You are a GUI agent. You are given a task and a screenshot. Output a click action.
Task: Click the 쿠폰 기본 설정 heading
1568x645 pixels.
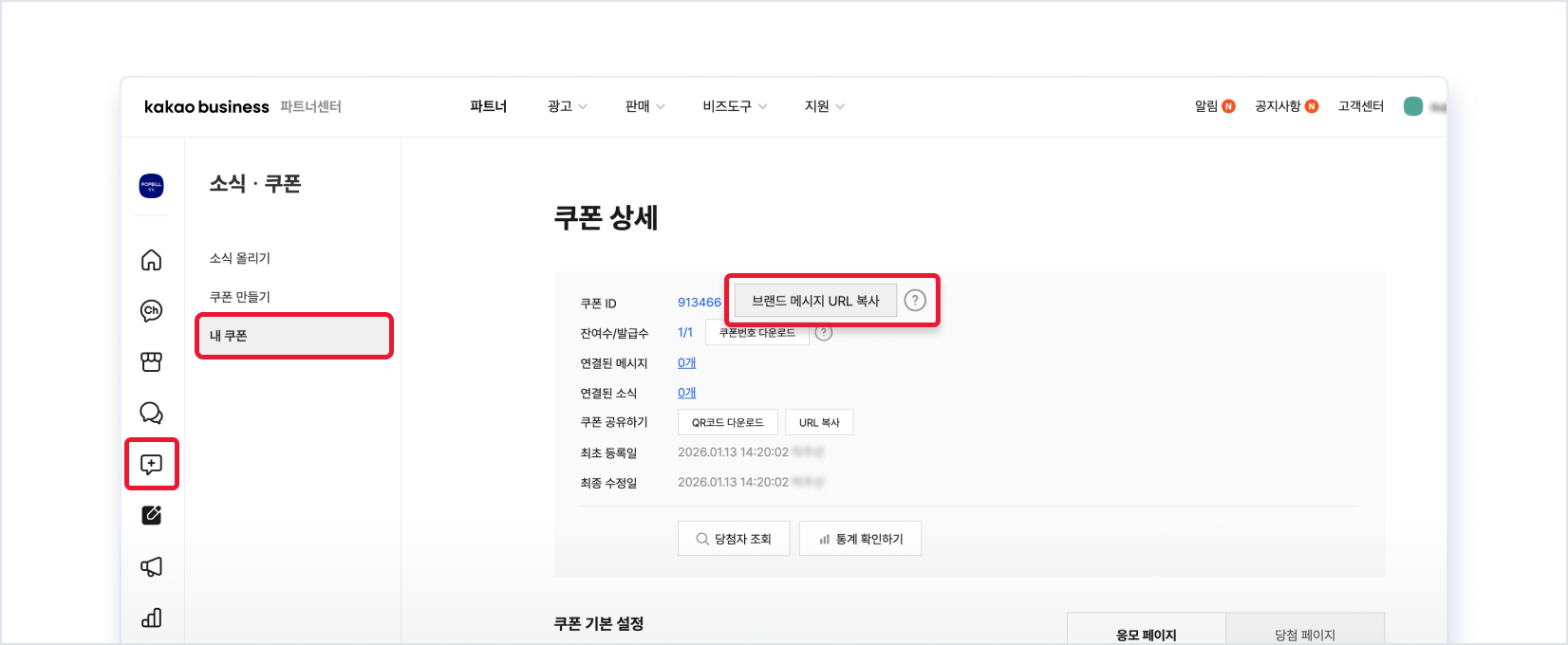click(599, 623)
